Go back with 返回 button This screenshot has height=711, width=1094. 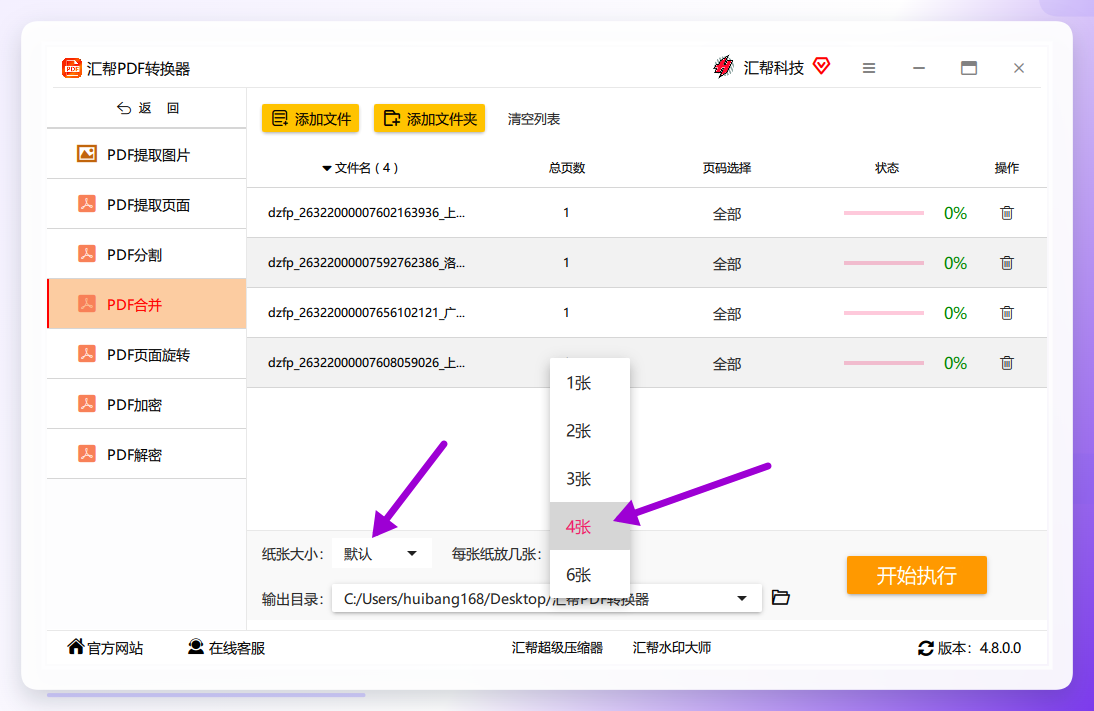148,108
